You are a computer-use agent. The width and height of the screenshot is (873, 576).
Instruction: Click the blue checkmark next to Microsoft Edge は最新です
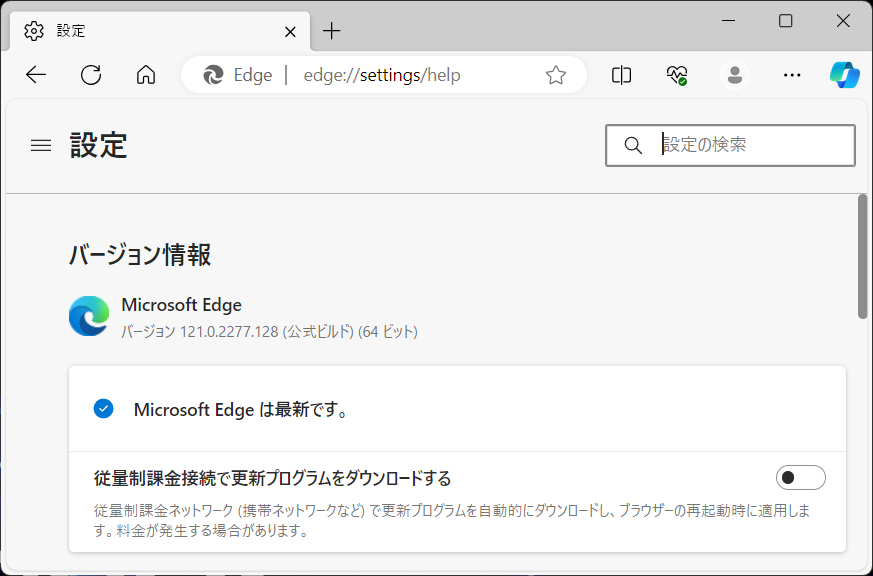(x=103, y=408)
